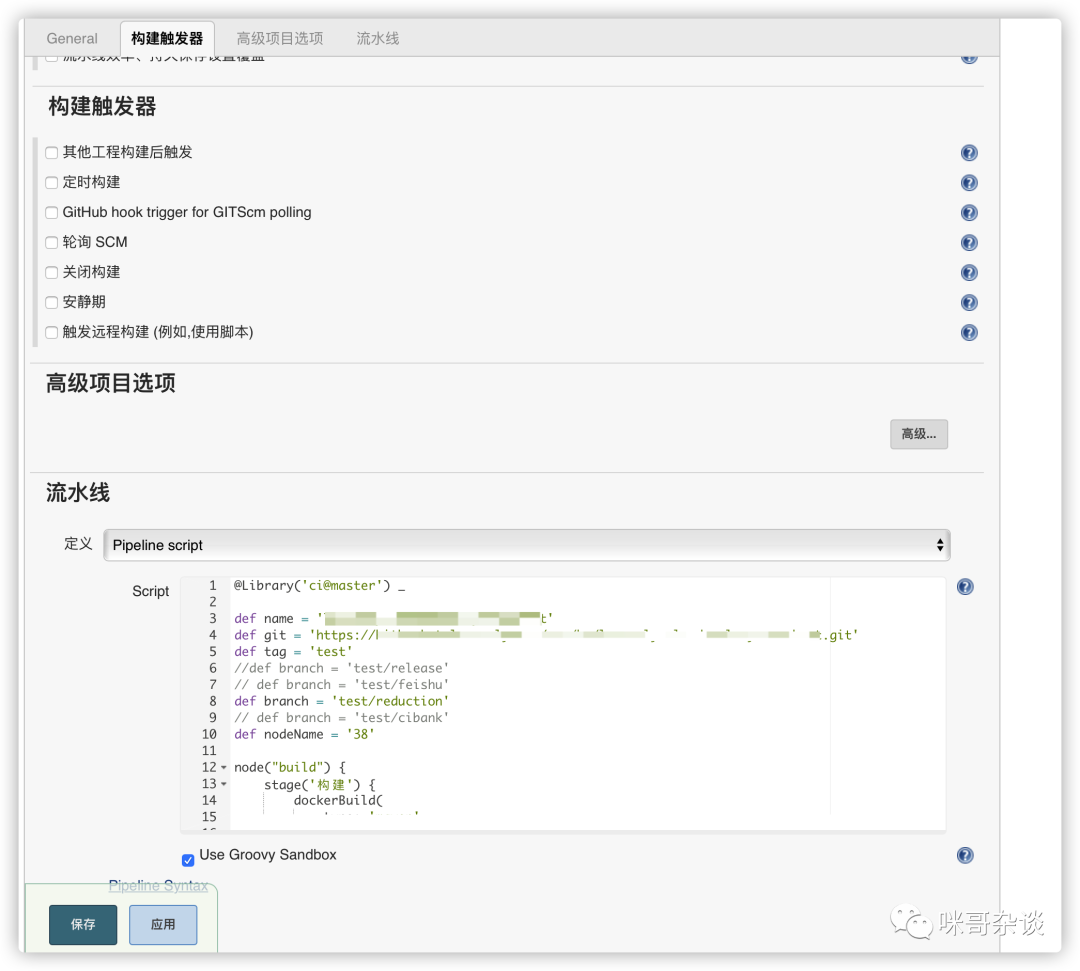
Task: Click into the Script code editor
Action: point(563,704)
